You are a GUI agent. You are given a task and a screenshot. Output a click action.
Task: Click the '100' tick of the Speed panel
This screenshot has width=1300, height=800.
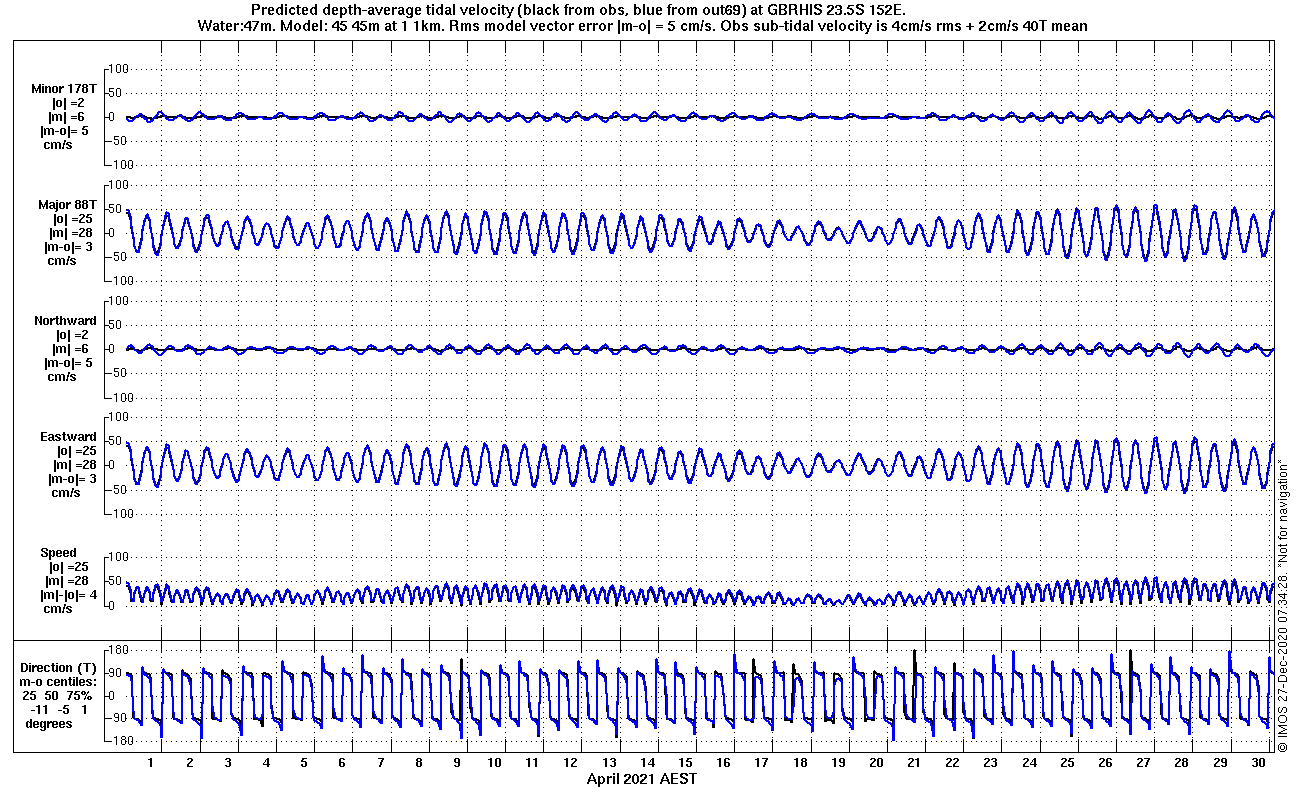tap(120, 557)
